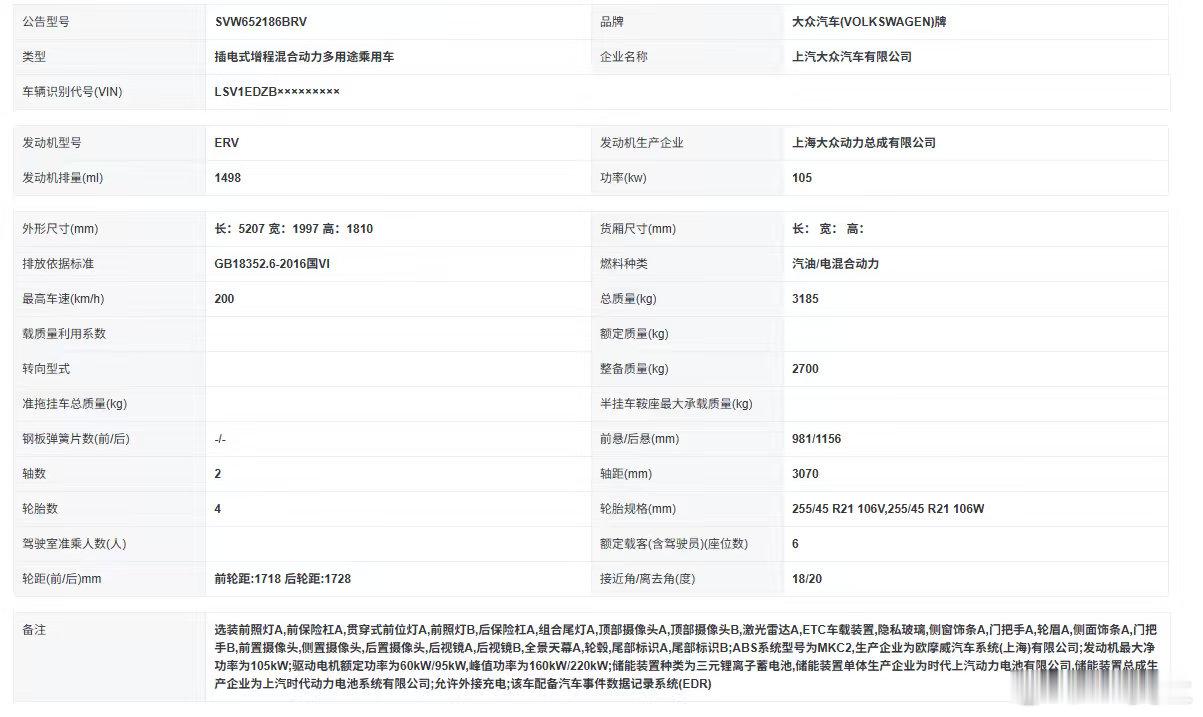Select the 外形尺寸(mm) label
The image size is (1203, 717).
click(60, 229)
